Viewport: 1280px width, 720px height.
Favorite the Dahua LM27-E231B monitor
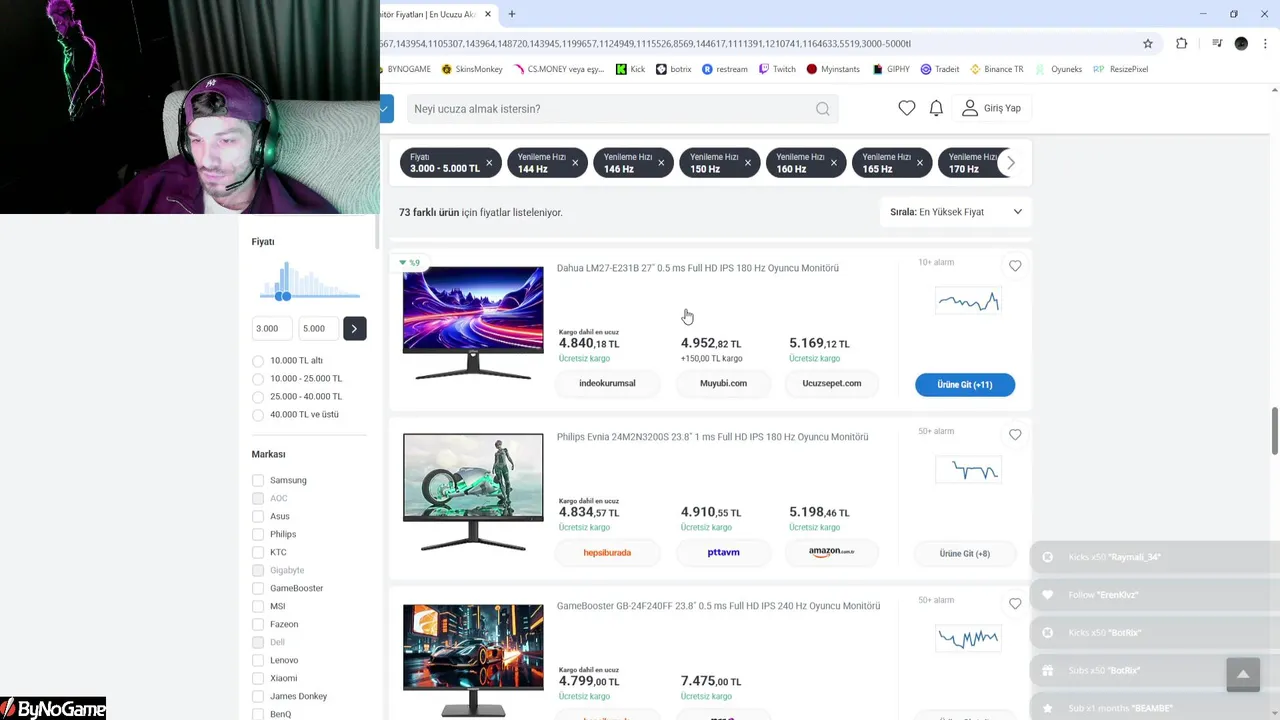(1015, 266)
